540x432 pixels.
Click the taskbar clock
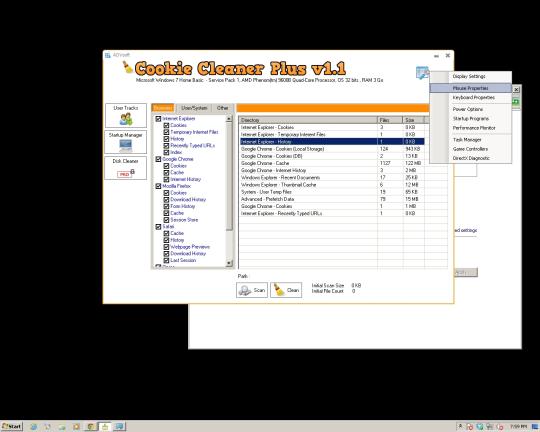pyautogui.click(x=518, y=426)
